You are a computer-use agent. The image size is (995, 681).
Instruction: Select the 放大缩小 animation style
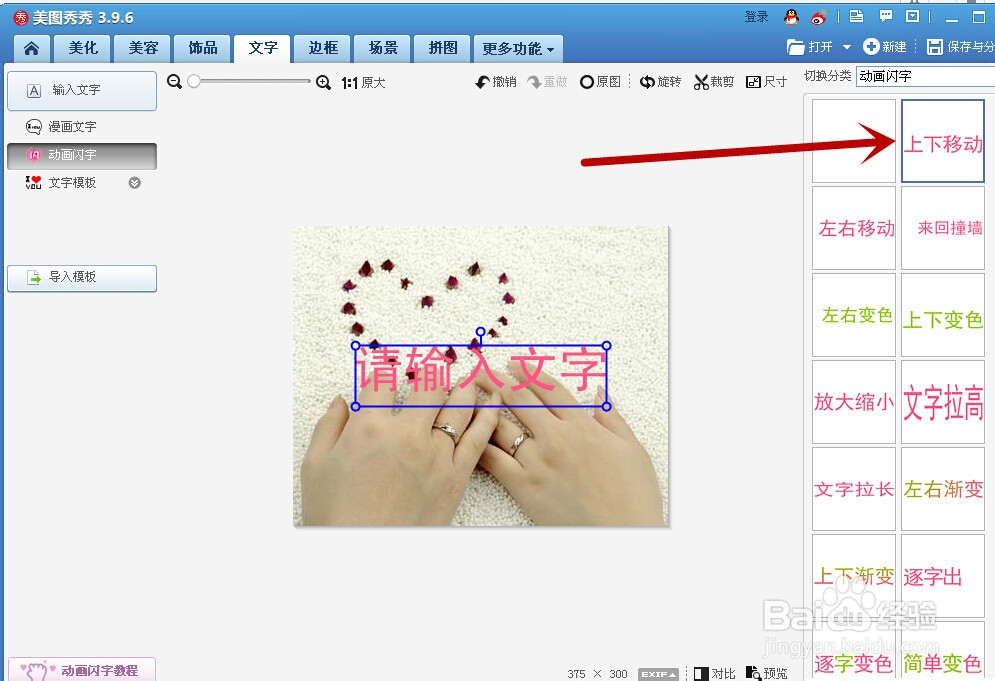pyautogui.click(x=854, y=402)
